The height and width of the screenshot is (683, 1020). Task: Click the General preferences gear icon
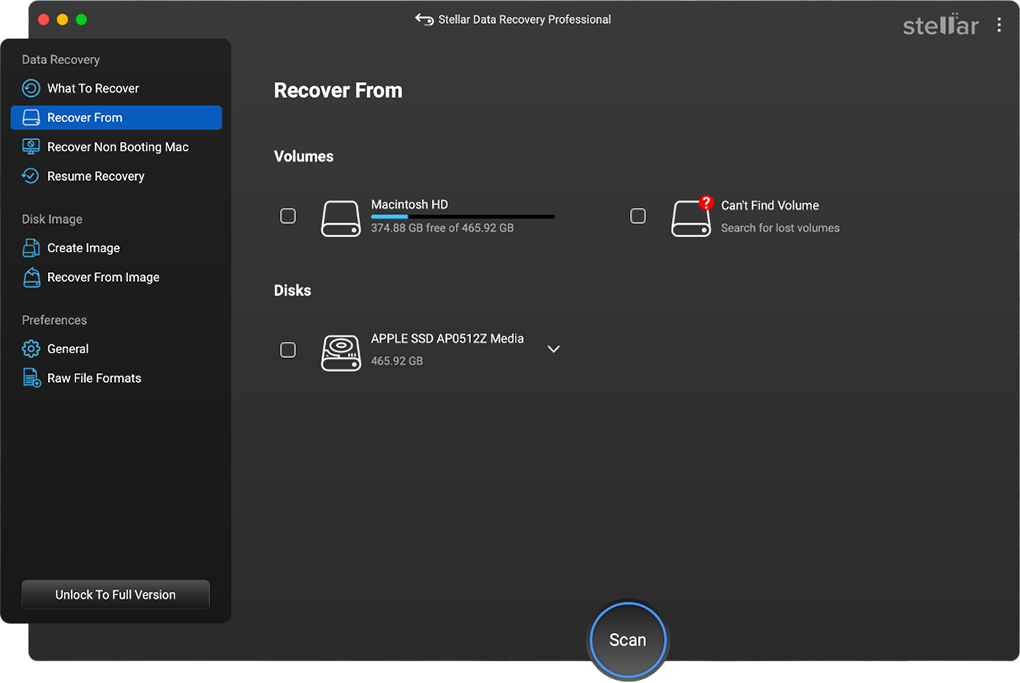click(x=31, y=349)
